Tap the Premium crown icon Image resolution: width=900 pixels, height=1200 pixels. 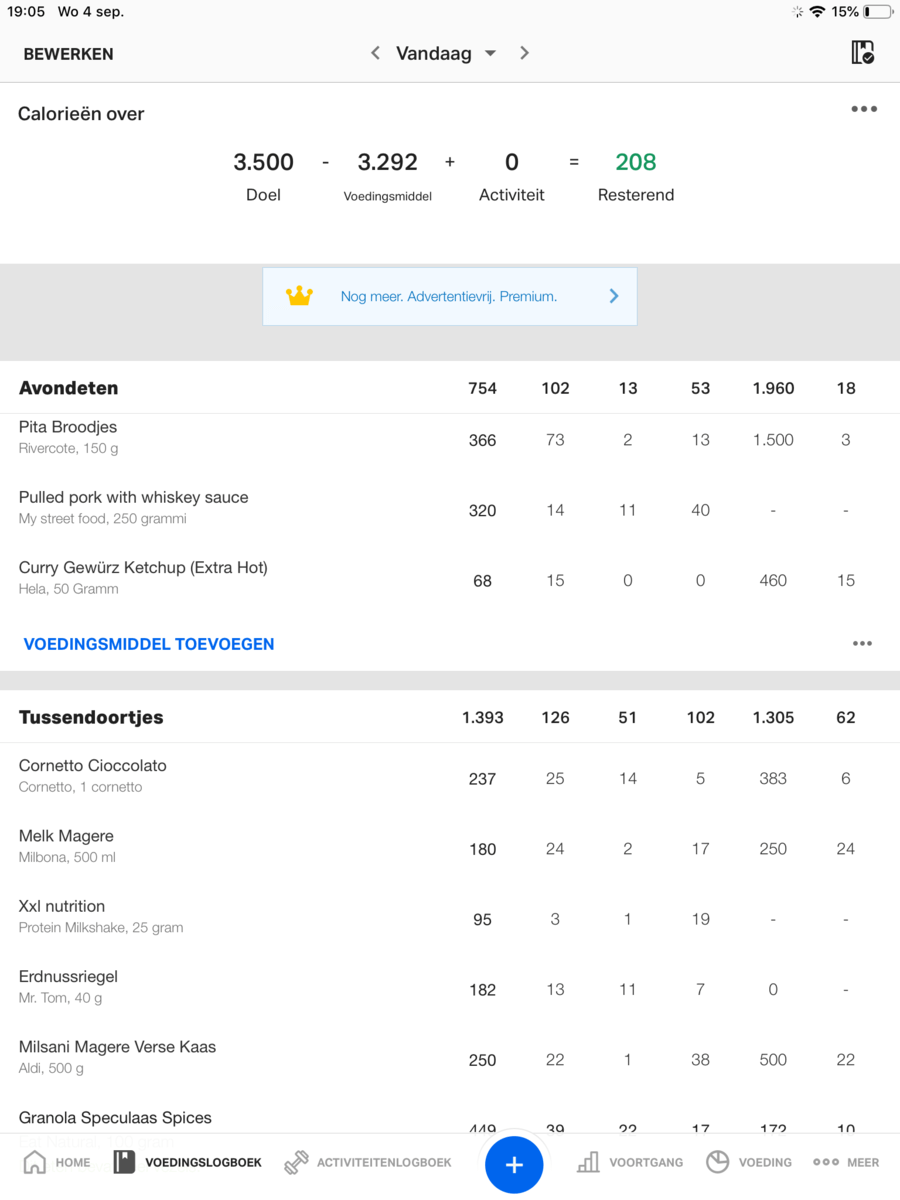click(299, 296)
